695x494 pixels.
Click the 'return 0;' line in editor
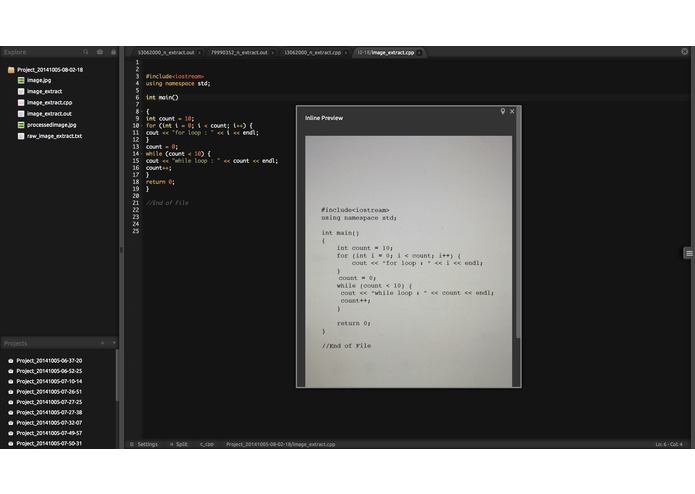pyautogui.click(x=160, y=182)
